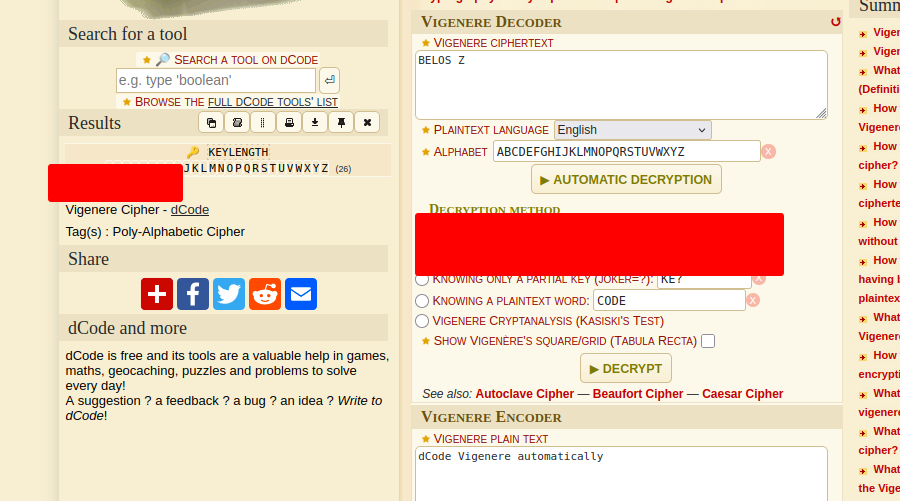Clear results with the X icon

(x=367, y=122)
